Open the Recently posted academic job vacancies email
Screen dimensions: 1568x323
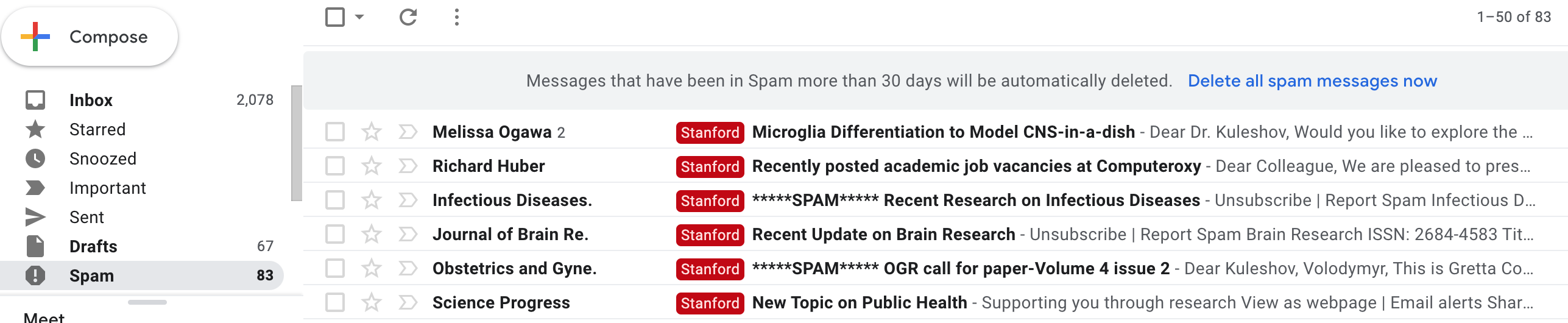point(976,166)
